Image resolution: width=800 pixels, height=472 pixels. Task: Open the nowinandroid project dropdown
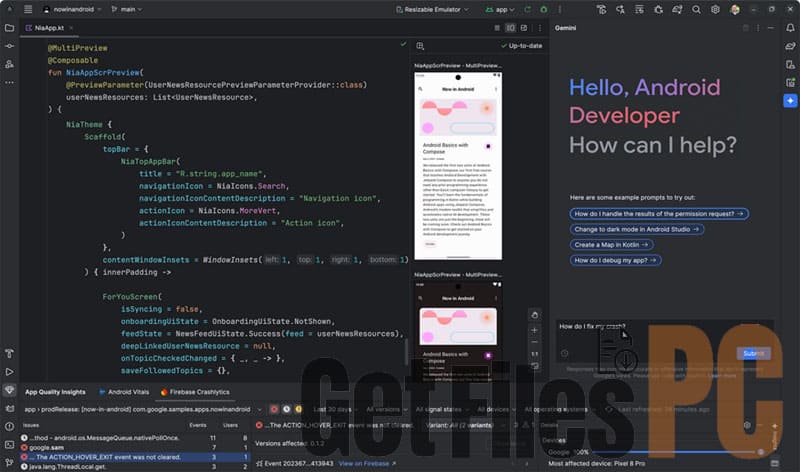click(72, 9)
